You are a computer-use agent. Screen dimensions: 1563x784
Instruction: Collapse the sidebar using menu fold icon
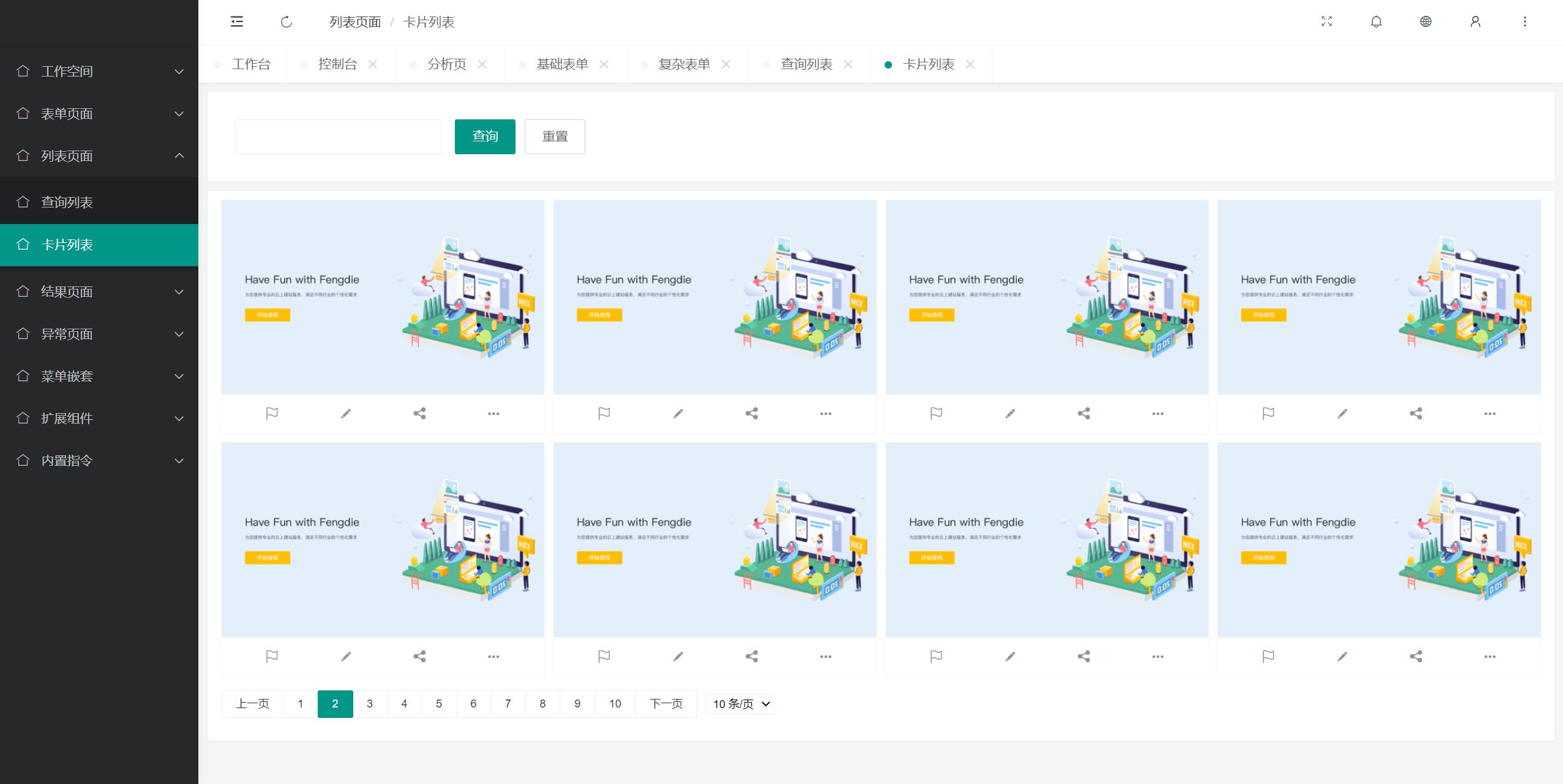237,22
